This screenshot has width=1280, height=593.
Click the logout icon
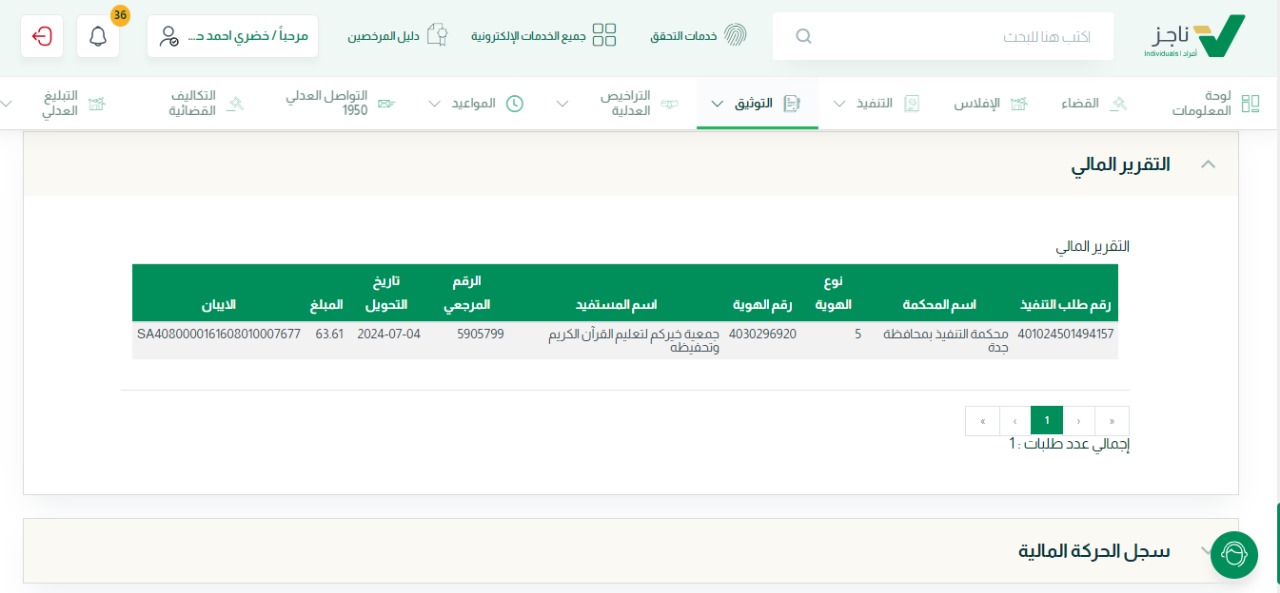click(42, 36)
